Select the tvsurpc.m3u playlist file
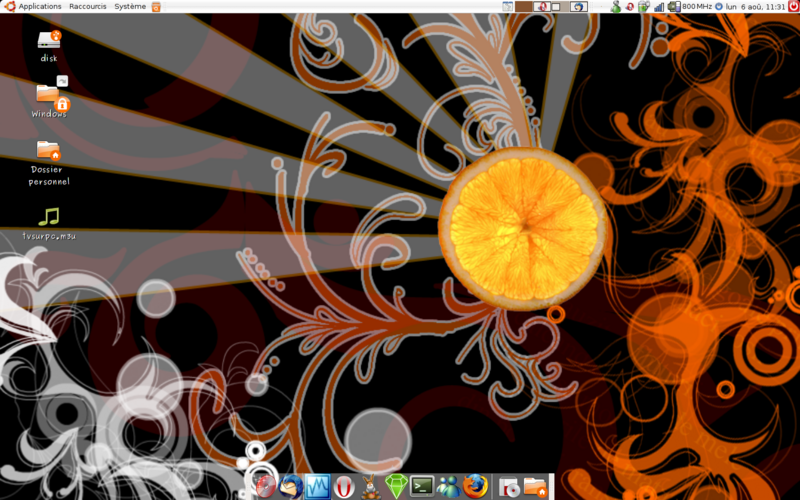Screen dimensions: 800x500 click(48, 217)
